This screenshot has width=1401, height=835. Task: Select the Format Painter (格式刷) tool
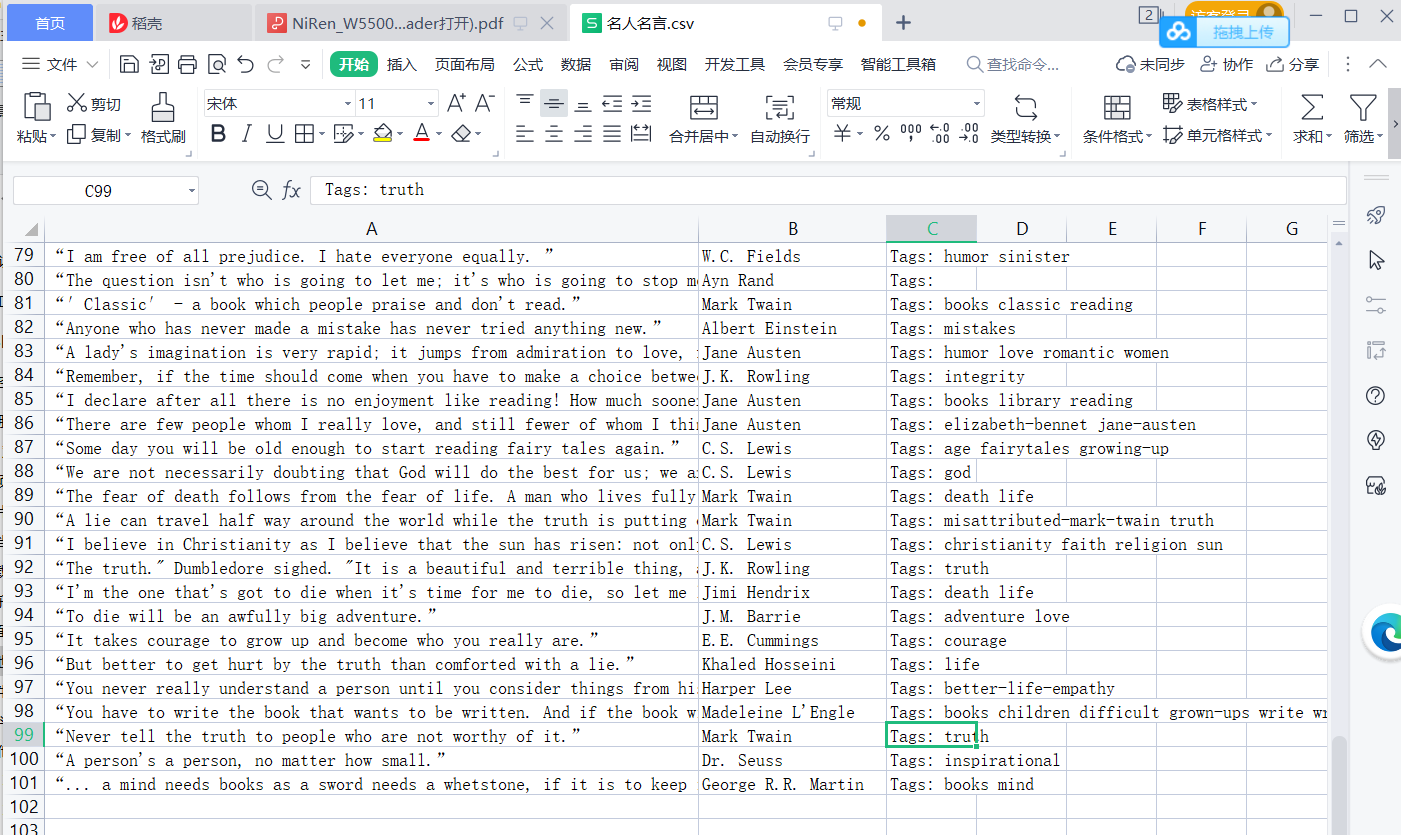click(x=162, y=118)
